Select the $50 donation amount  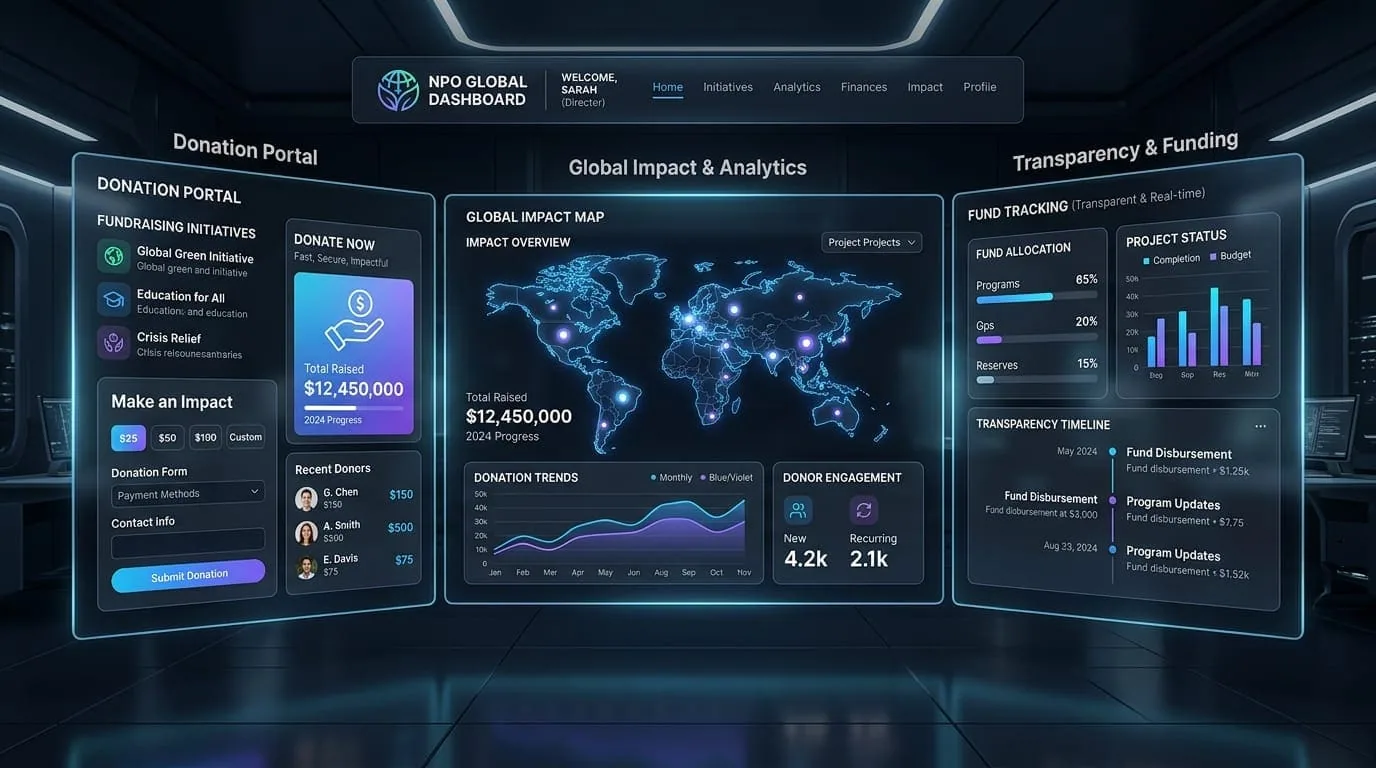click(x=167, y=438)
